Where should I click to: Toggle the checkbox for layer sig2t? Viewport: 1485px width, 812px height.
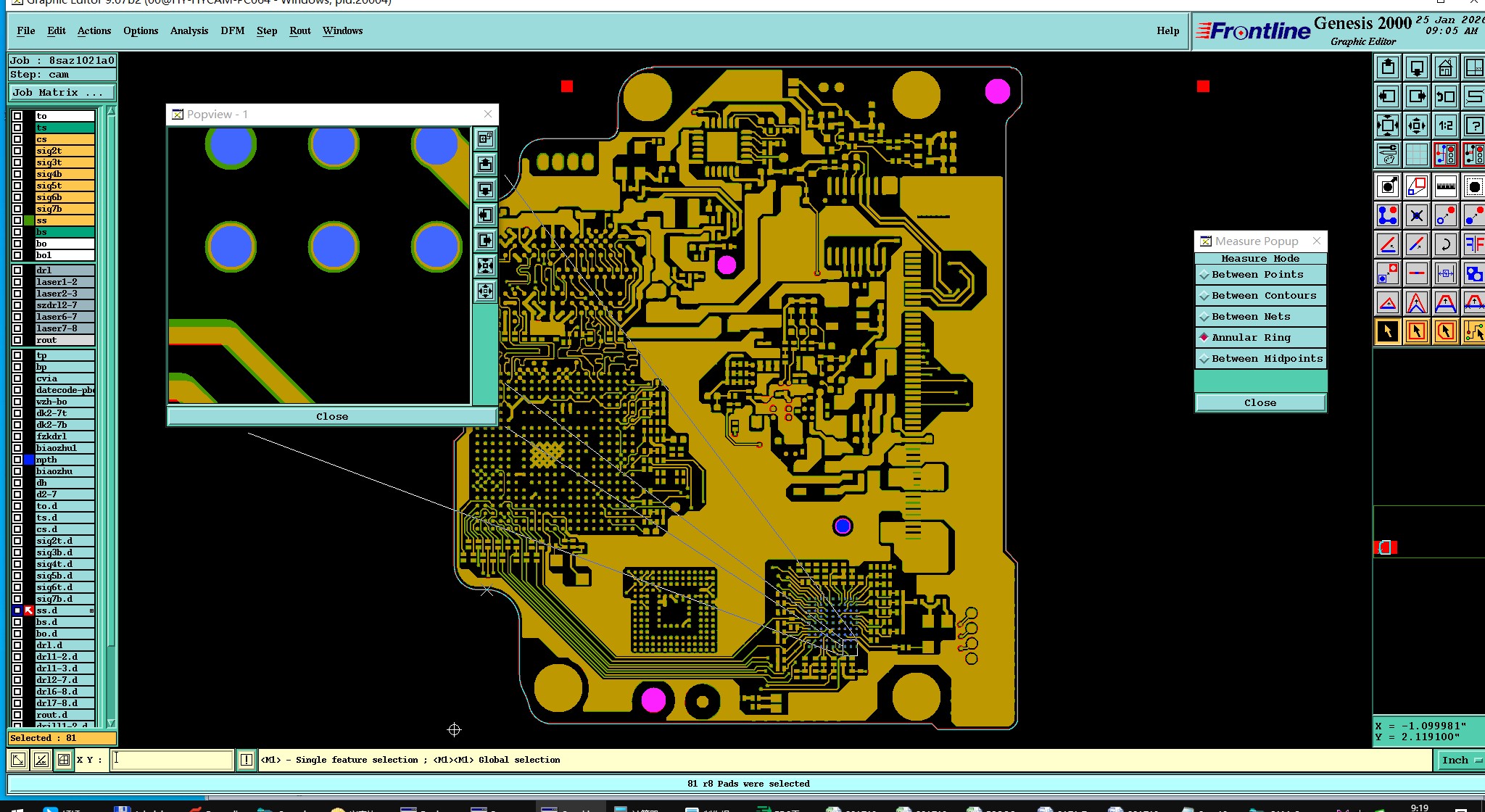point(17,151)
